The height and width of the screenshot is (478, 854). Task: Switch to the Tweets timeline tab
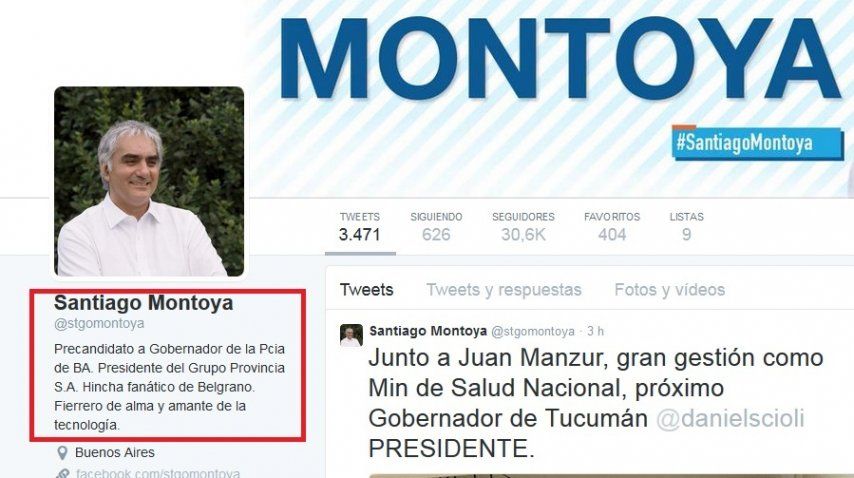(x=367, y=290)
